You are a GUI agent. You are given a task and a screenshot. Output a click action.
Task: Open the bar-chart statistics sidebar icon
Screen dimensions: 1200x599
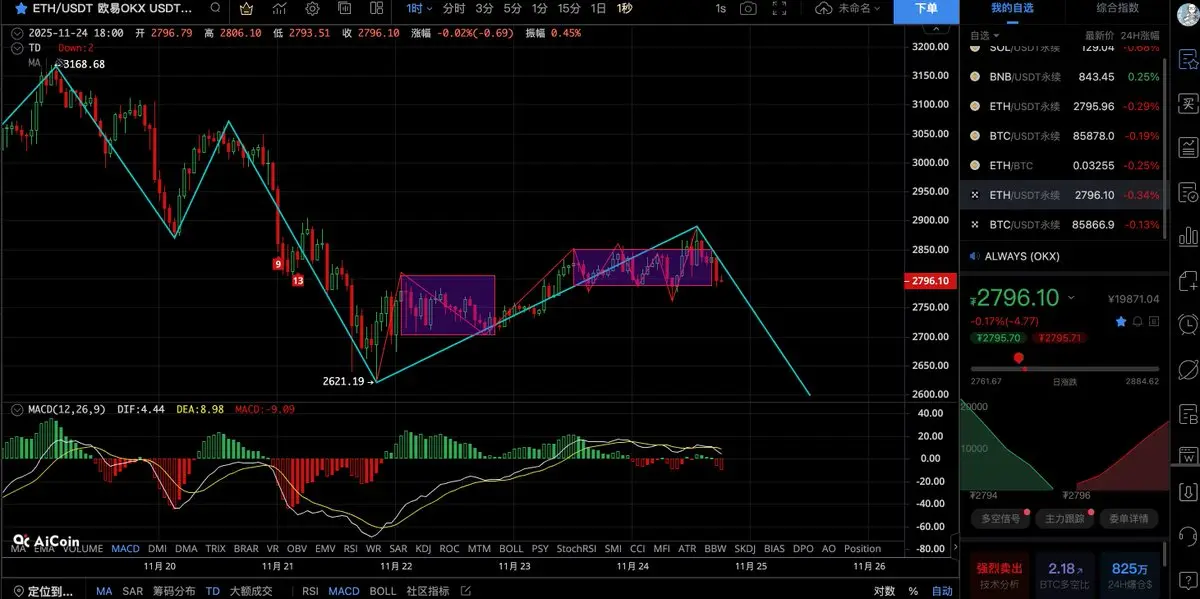pos(1188,237)
